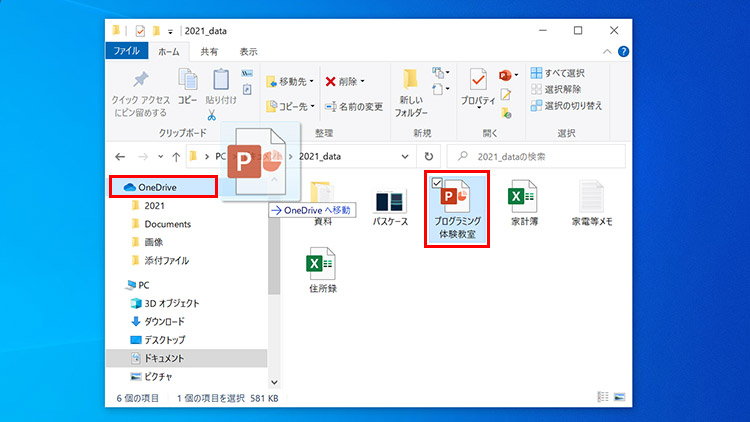The width and height of the screenshot is (750, 422).
Task: Select the 家電等メモ text file
Action: coord(592,203)
